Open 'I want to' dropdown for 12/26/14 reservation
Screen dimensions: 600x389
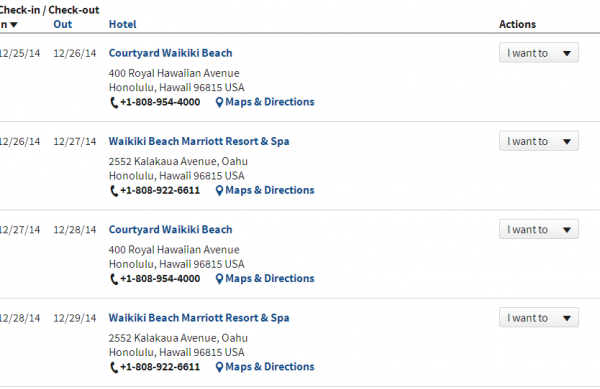pyautogui.click(x=539, y=141)
